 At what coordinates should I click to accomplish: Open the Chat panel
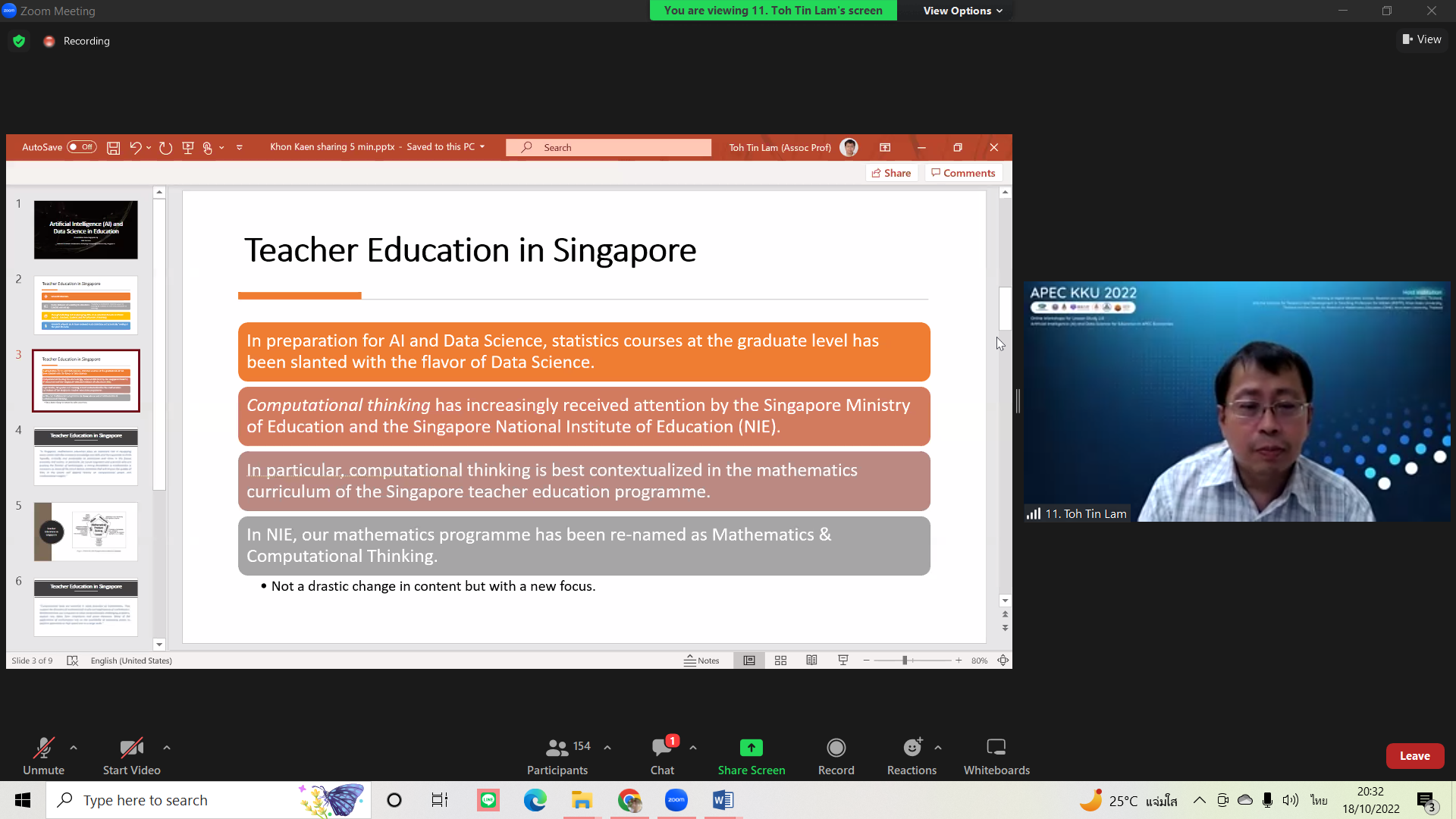pyautogui.click(x=661, y=748)
